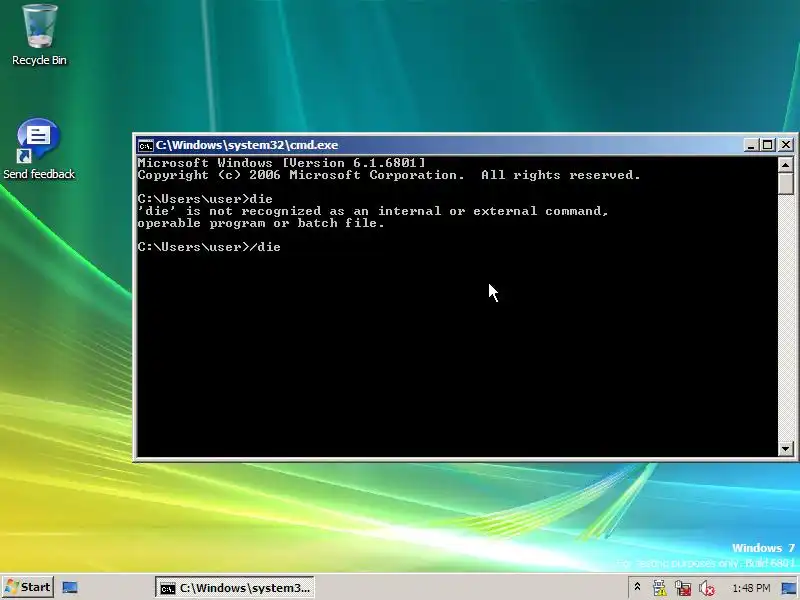Click the 'Microsoft Windows [Version 6.1.6801]' line
The height and width of the screenshot is (600, 800).
(x=281, y=163)
